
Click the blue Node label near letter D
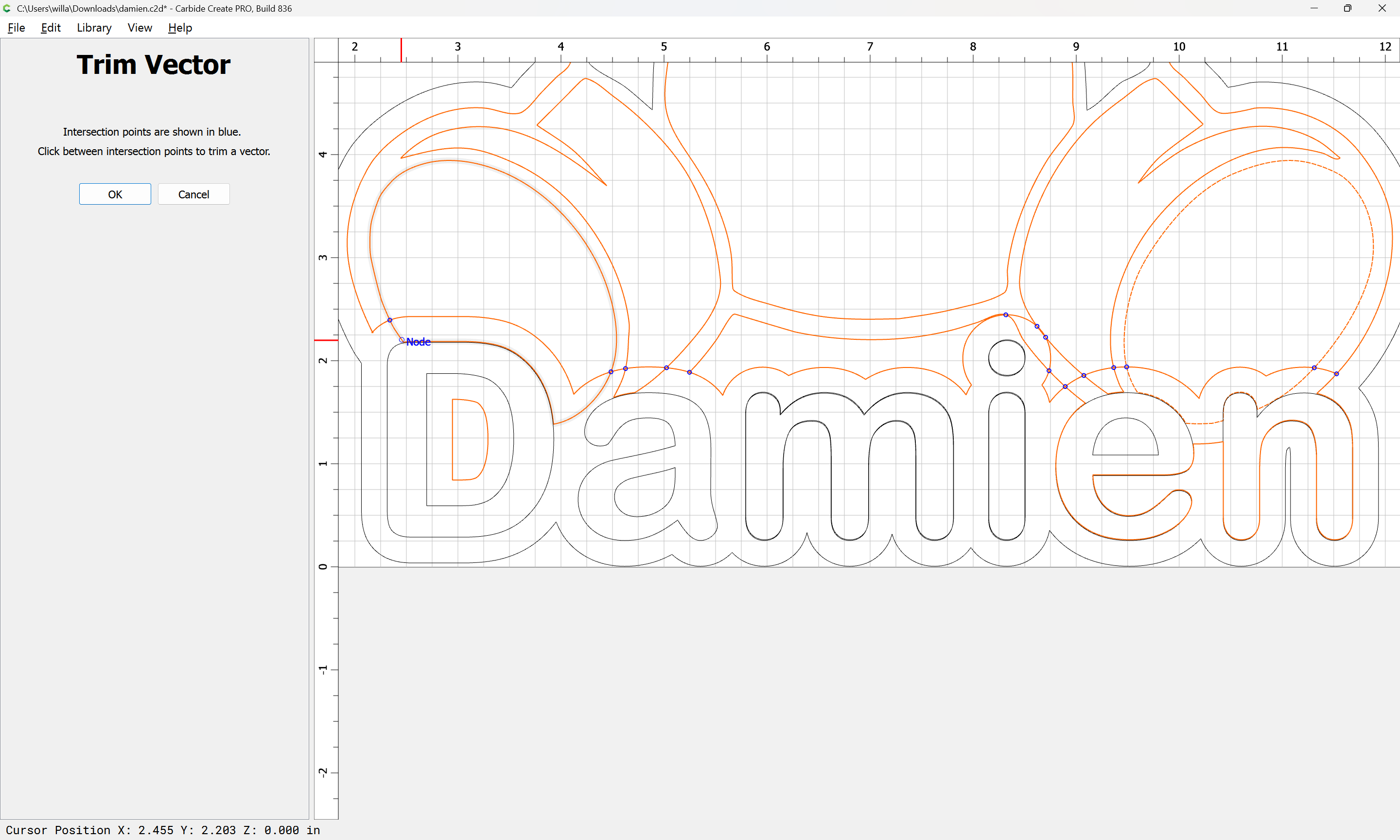[x=418, y=342]
